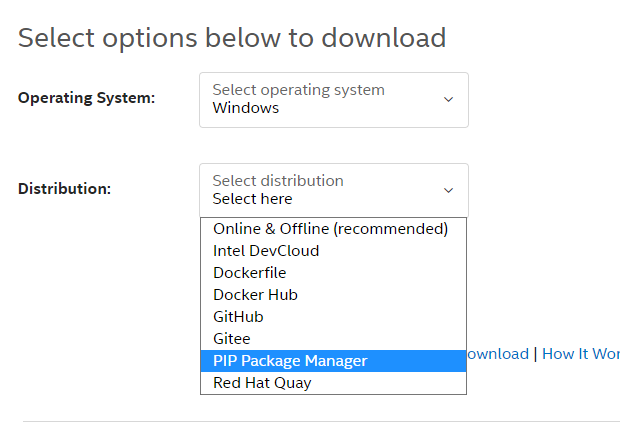This screenshot has width=620, height=442.
Task: Choose Red Hat Quay from dropdown
Action: [x=262, y=383]
